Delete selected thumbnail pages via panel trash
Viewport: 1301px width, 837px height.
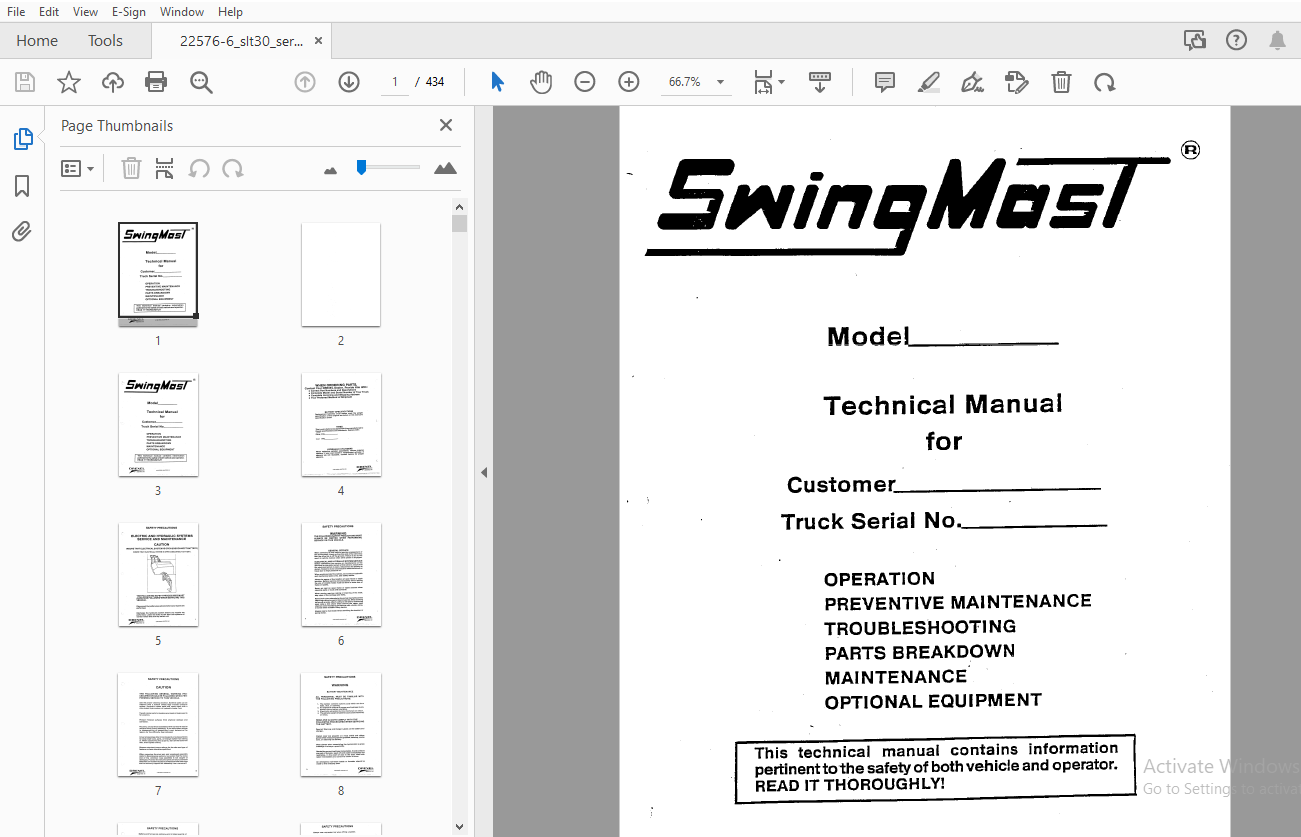[131, 168]
